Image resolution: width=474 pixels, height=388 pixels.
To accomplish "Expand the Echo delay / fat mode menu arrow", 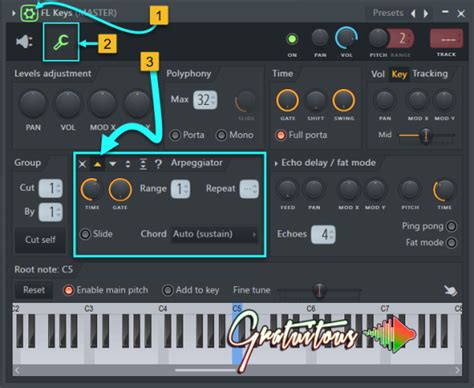I will [x=276, y=163].
